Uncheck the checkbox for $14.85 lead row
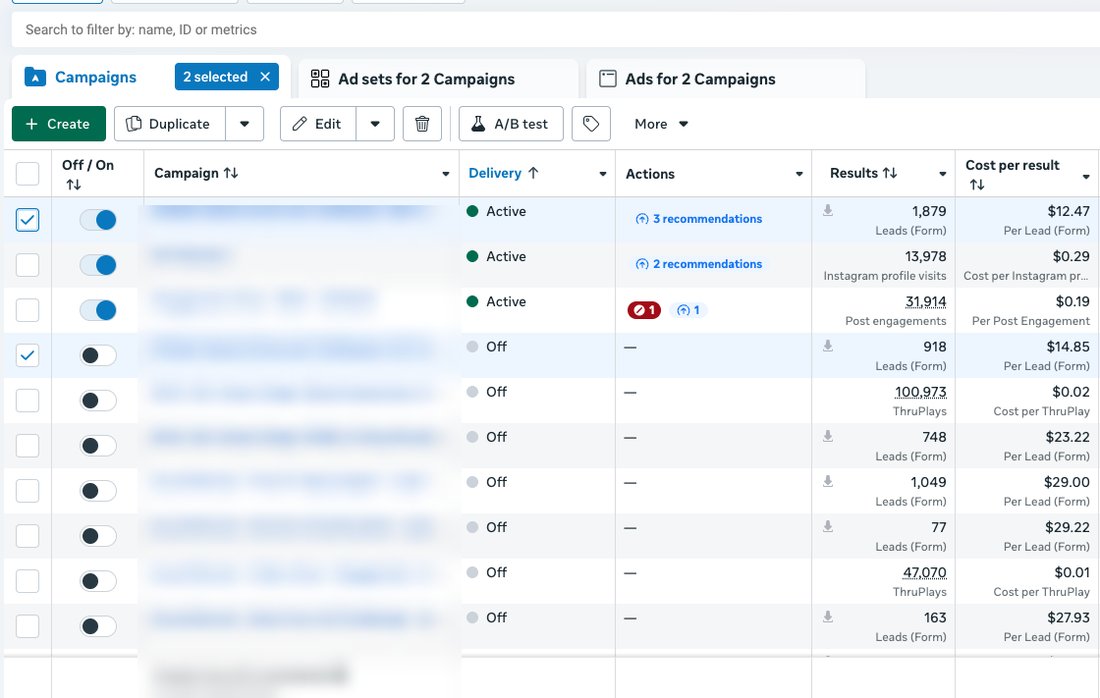This screenshot has width=1100, height=698. (27, 355)
